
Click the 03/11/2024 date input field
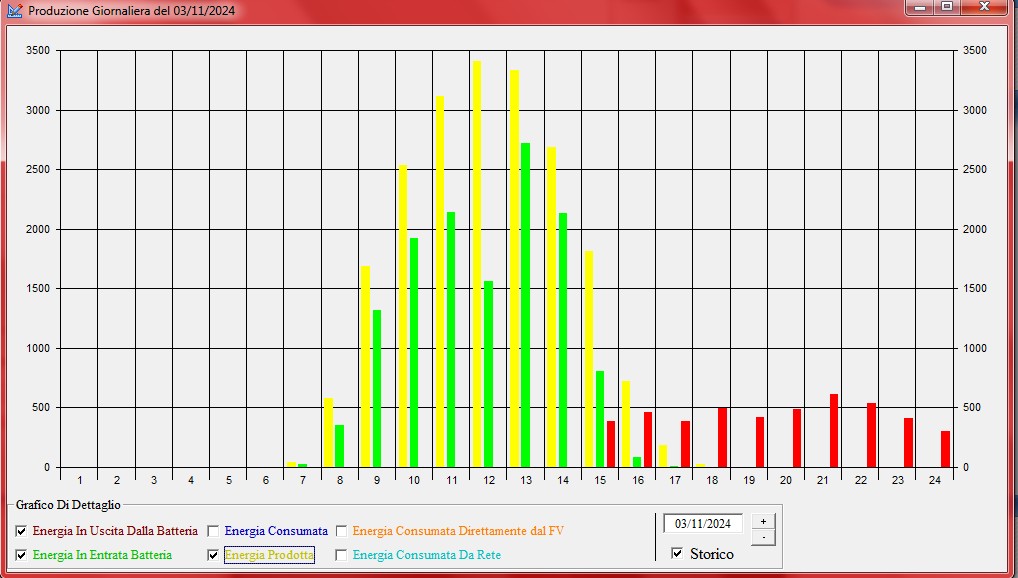click(x=702, y=523)
